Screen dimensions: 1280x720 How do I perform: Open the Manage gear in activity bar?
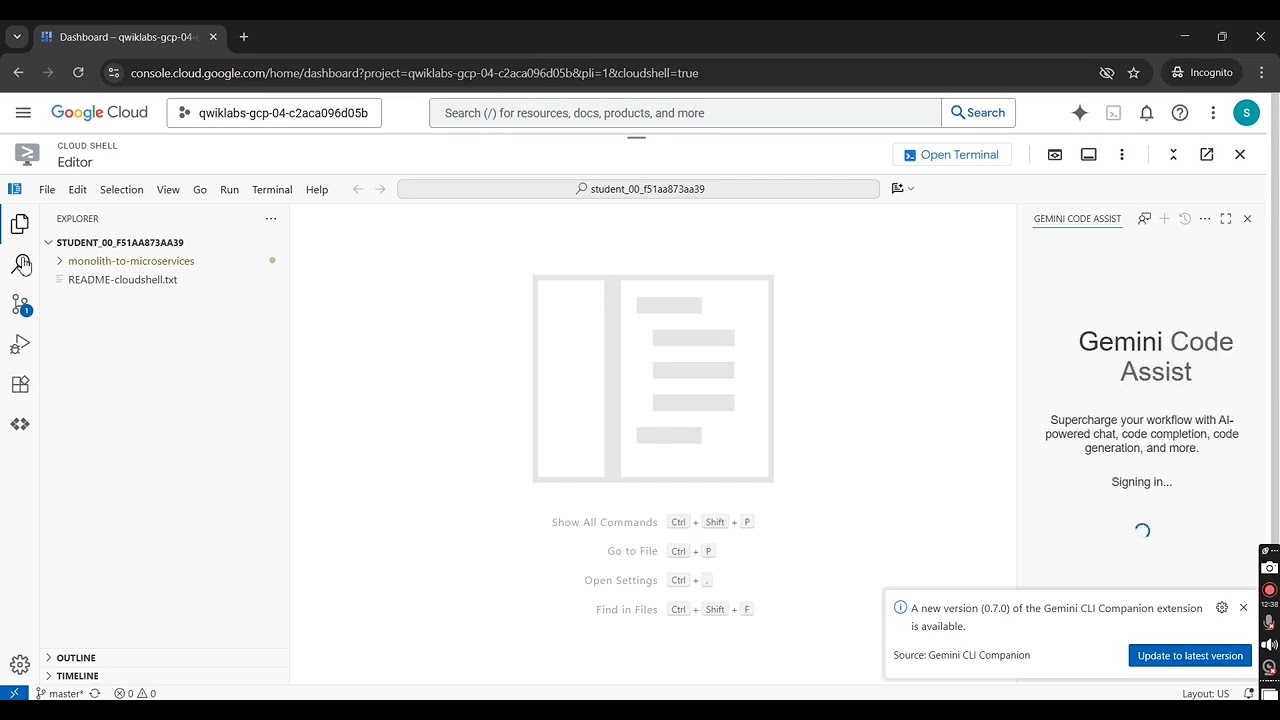(19, 664)
